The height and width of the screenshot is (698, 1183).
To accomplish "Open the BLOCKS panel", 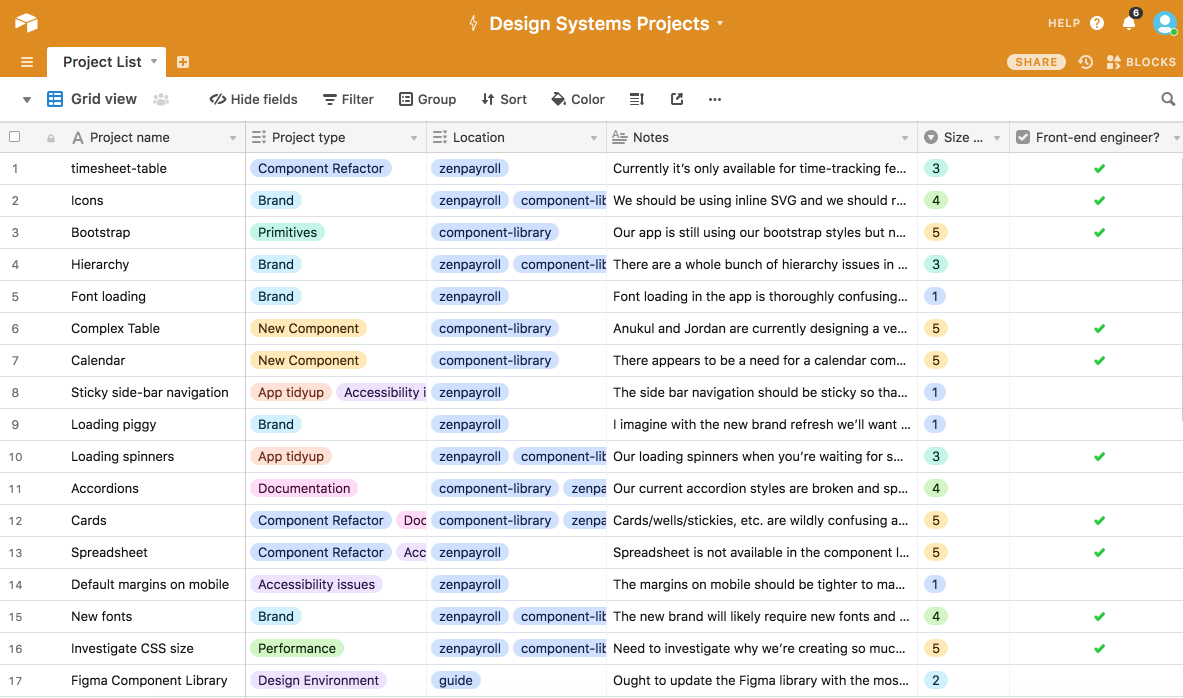I will [1141, 62].
